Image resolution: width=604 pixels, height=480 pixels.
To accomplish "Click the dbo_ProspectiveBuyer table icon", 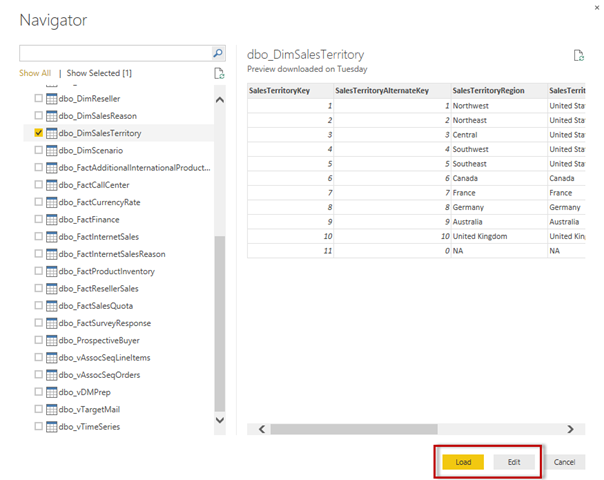I will tap(51, 340).
